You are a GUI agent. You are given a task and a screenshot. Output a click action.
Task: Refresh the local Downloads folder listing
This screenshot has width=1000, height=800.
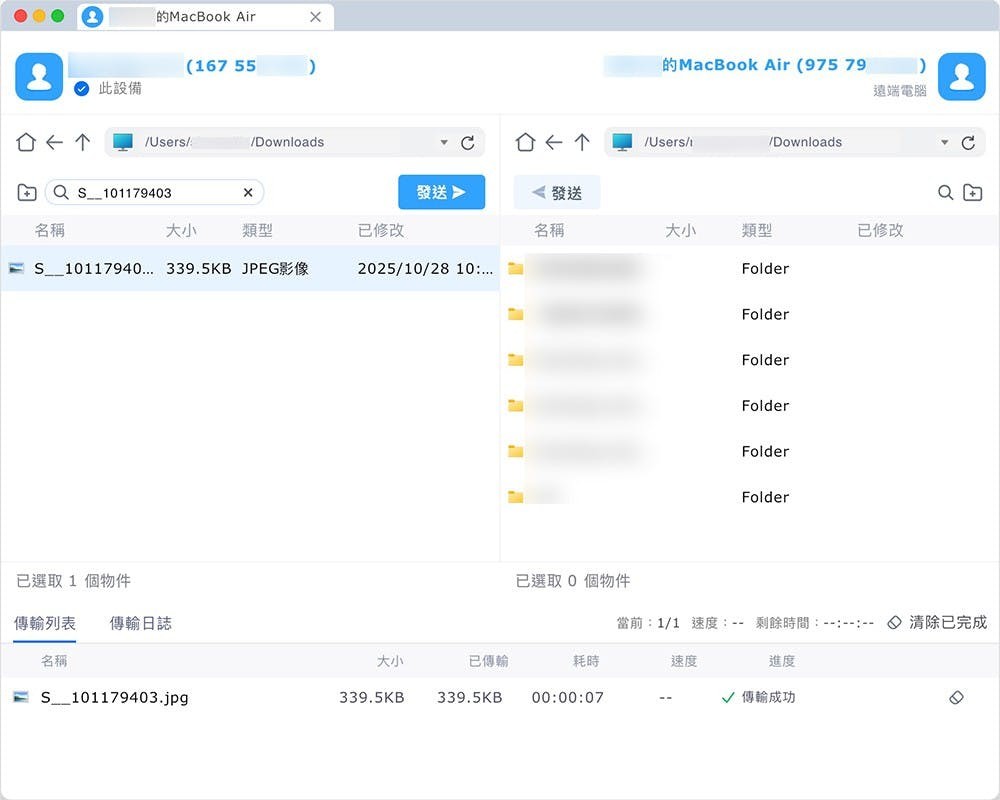(x=467, y=143)
